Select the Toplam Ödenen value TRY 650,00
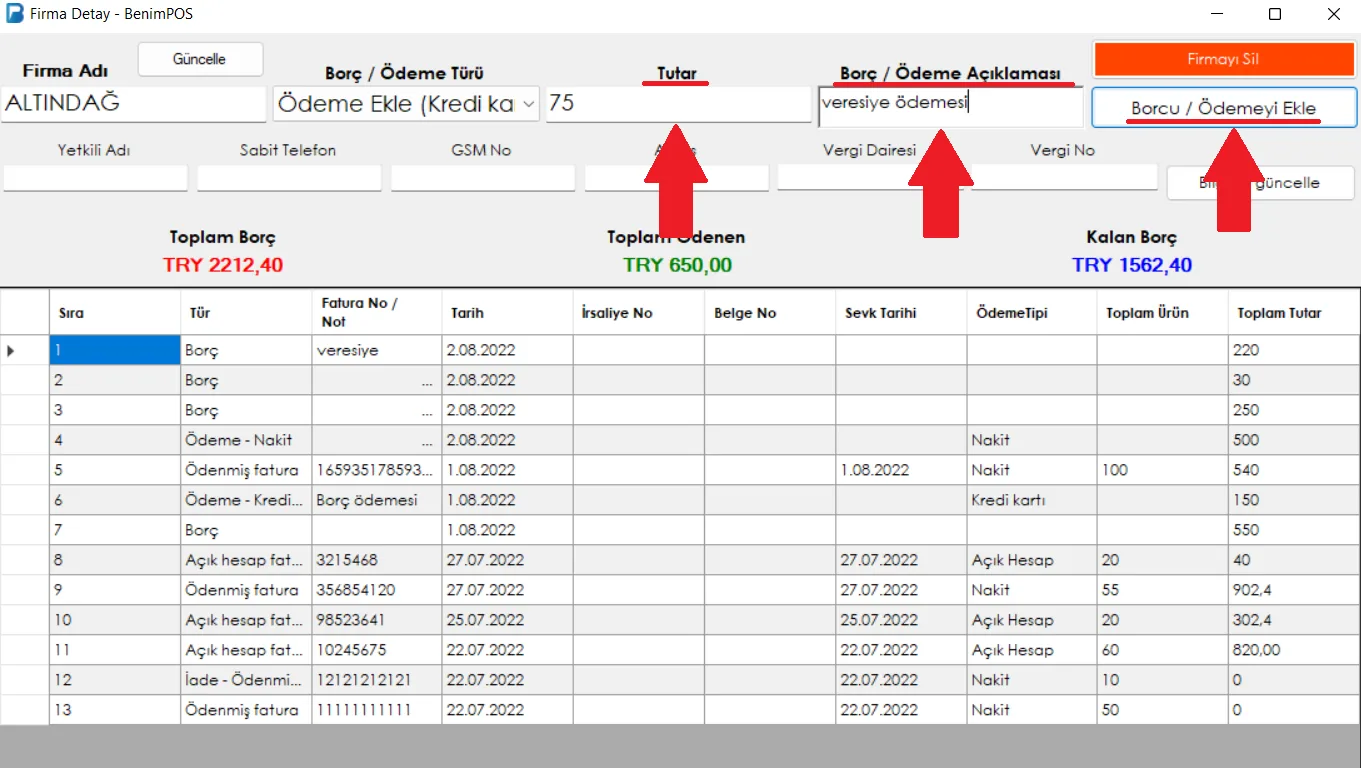The width and height of the screenshot is (1361, 768). pos(678,265)
